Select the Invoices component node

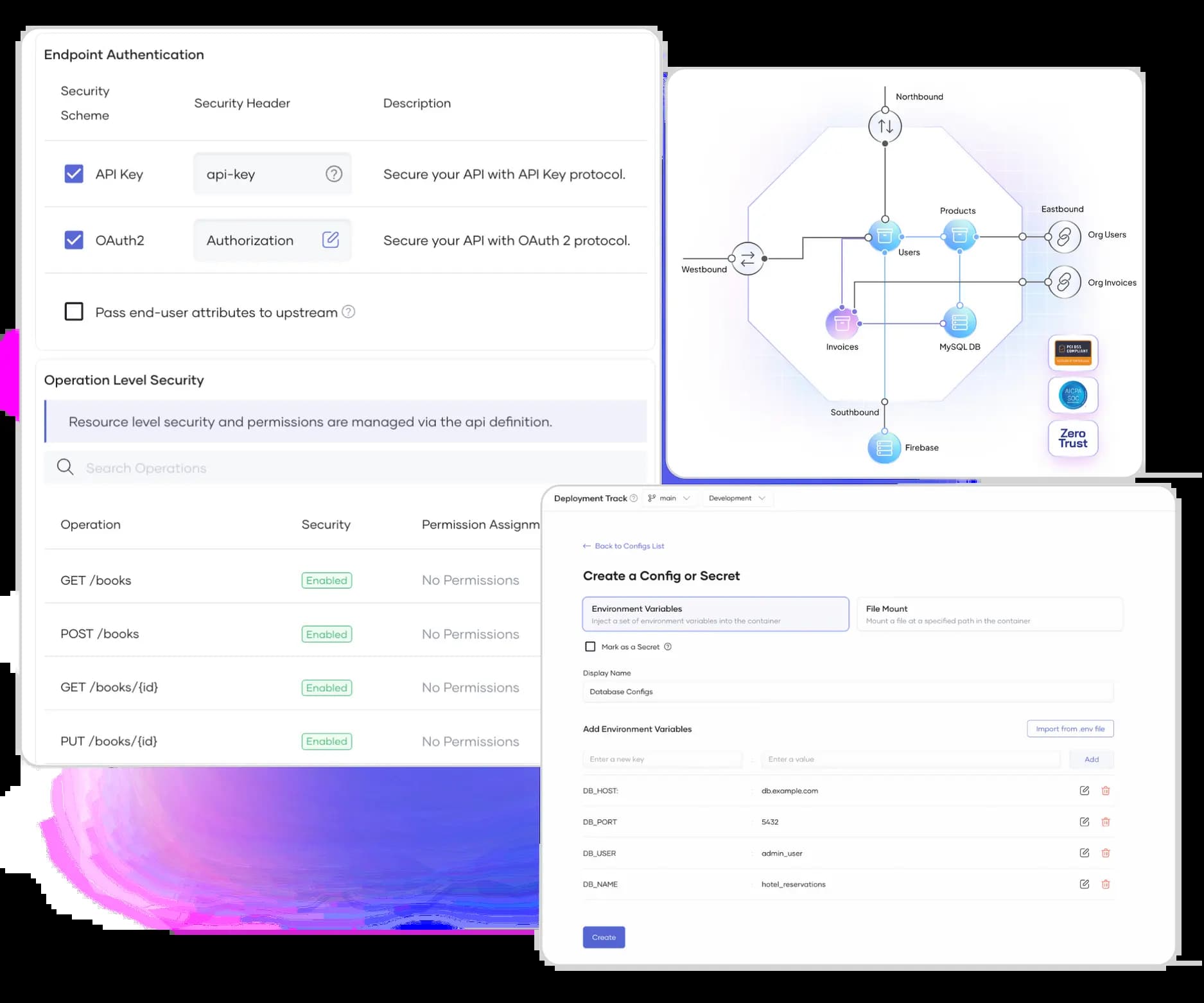(842, 323)
